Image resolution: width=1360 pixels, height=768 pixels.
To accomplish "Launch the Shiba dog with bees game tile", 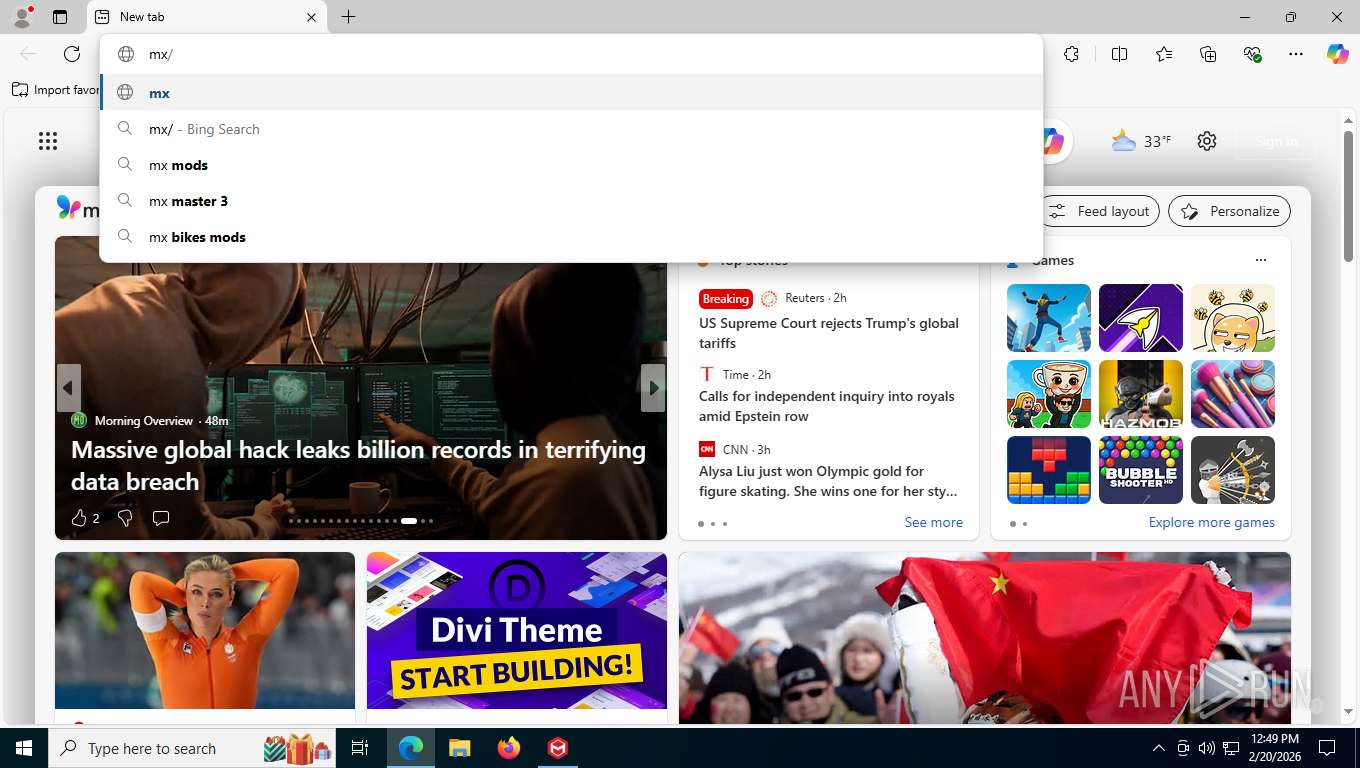I will pyautogui.click(x=1233, y=318).
